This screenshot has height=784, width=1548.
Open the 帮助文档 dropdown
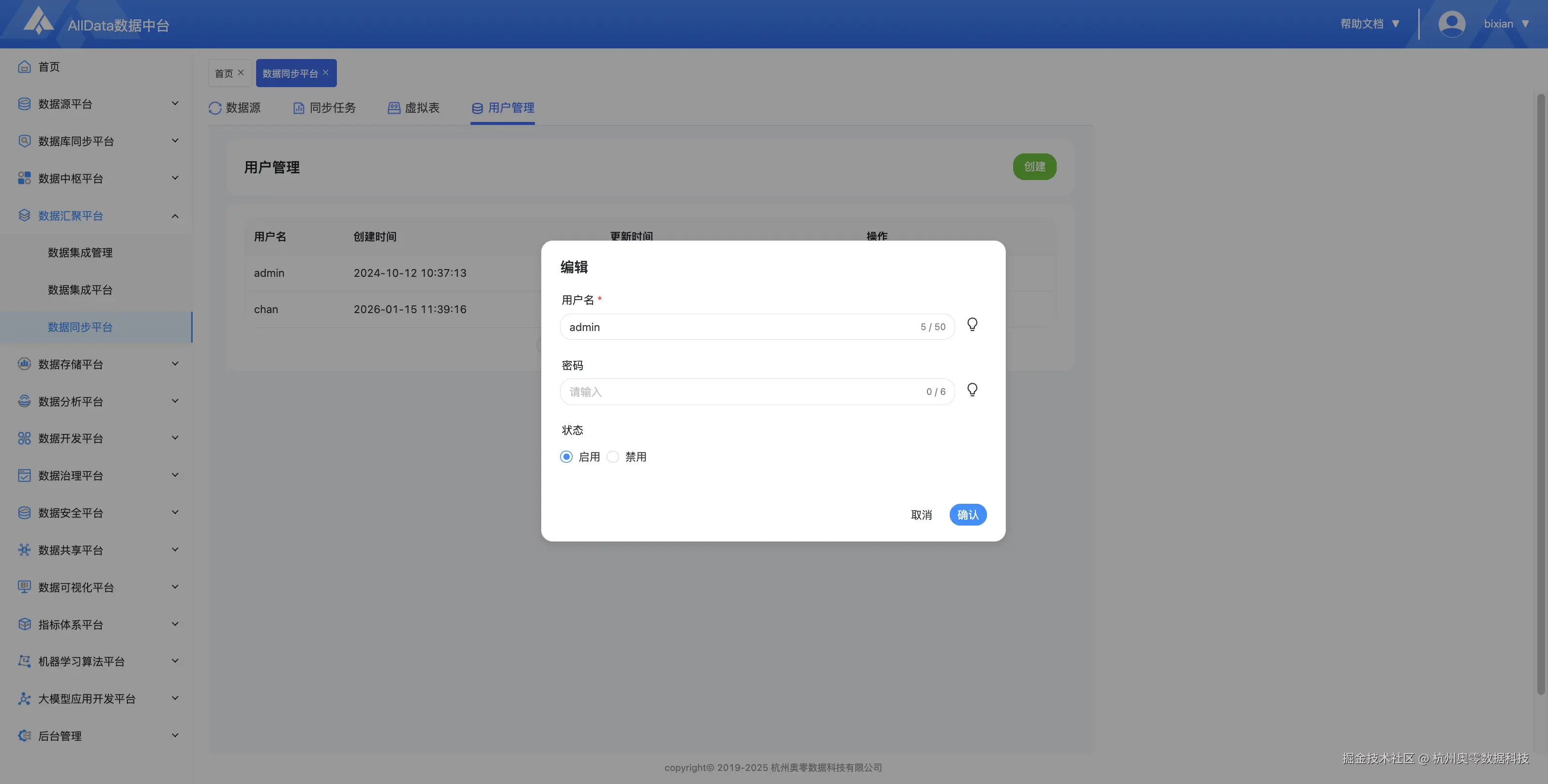pos(1369,24)
